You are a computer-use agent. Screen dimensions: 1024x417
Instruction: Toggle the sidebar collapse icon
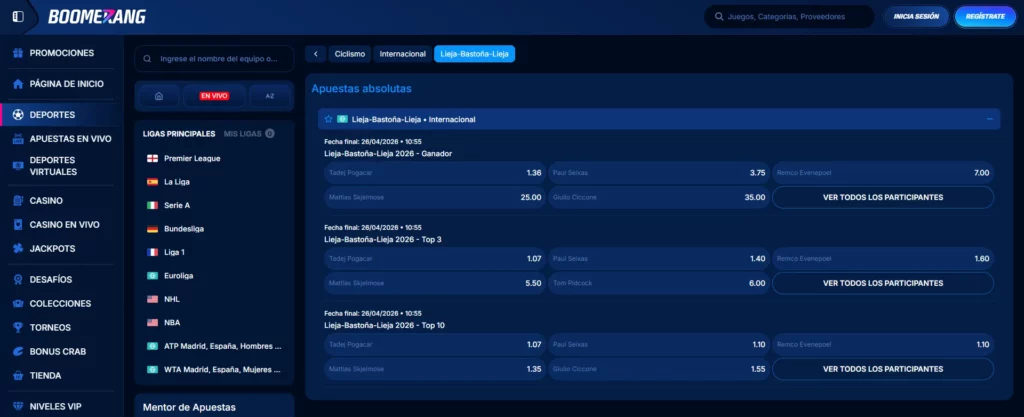(x=18, y=16)
